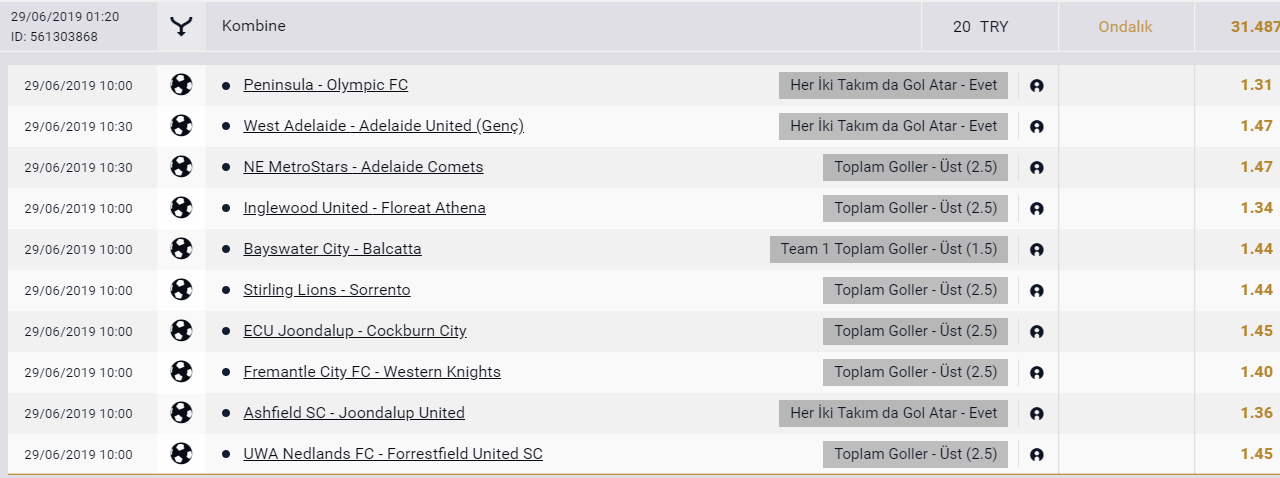Image resolution: width=1280 pixels, height=478 pixels.
Task: Click the Toplam Goller - Üst (2.5) label for Stirling Lions
Action: (x=916, y=290)
